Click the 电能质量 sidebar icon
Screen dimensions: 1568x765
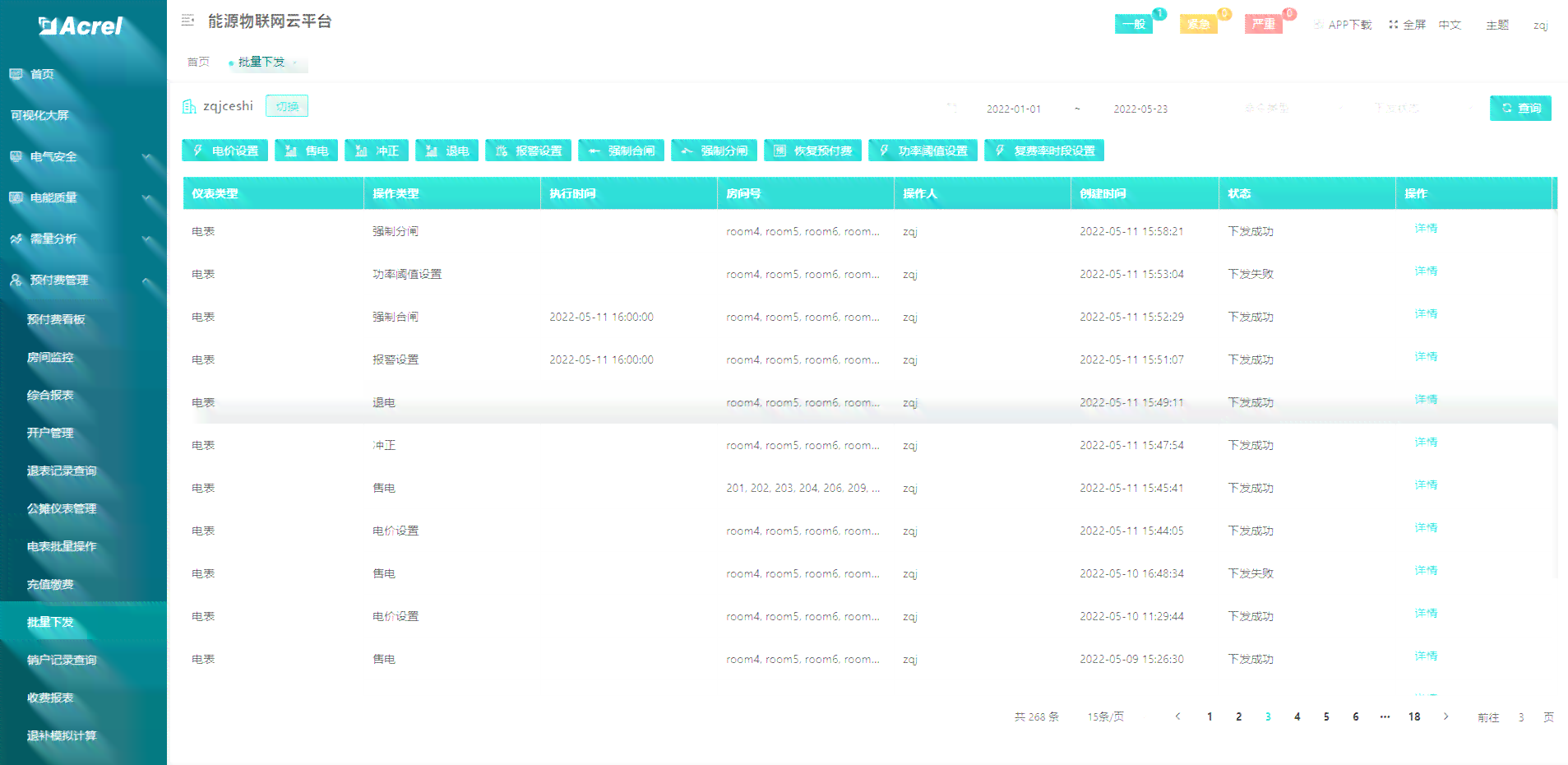(x=16, y=197)
